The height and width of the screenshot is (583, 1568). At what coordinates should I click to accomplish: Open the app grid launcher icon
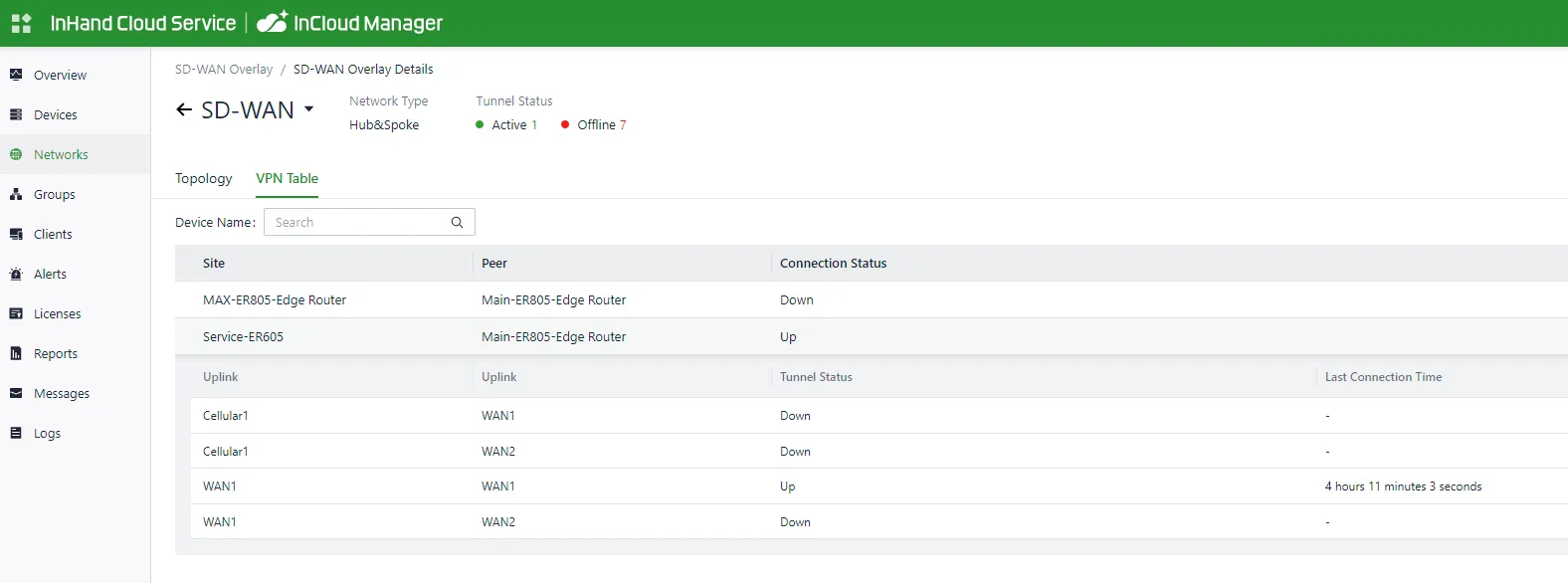21,23
